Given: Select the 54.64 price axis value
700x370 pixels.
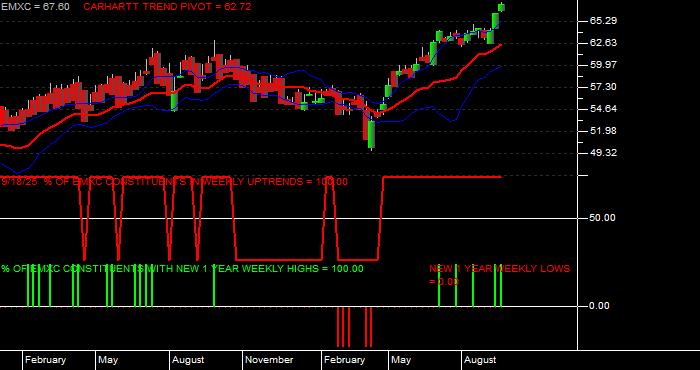Looking at the screenshot, I should click(x=604, y=108).
